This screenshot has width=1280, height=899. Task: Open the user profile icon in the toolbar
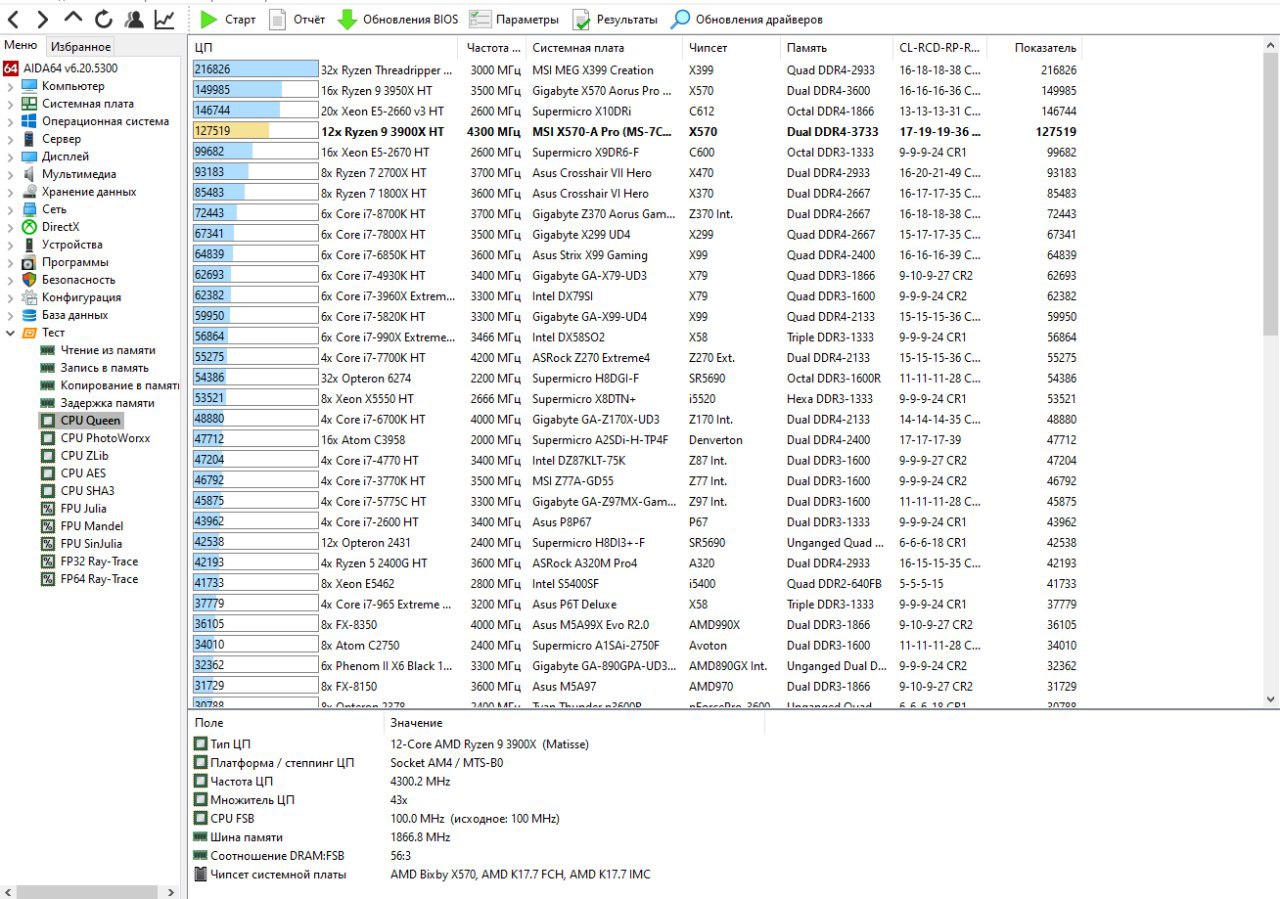pyautogui.click(x=133, y=19)
